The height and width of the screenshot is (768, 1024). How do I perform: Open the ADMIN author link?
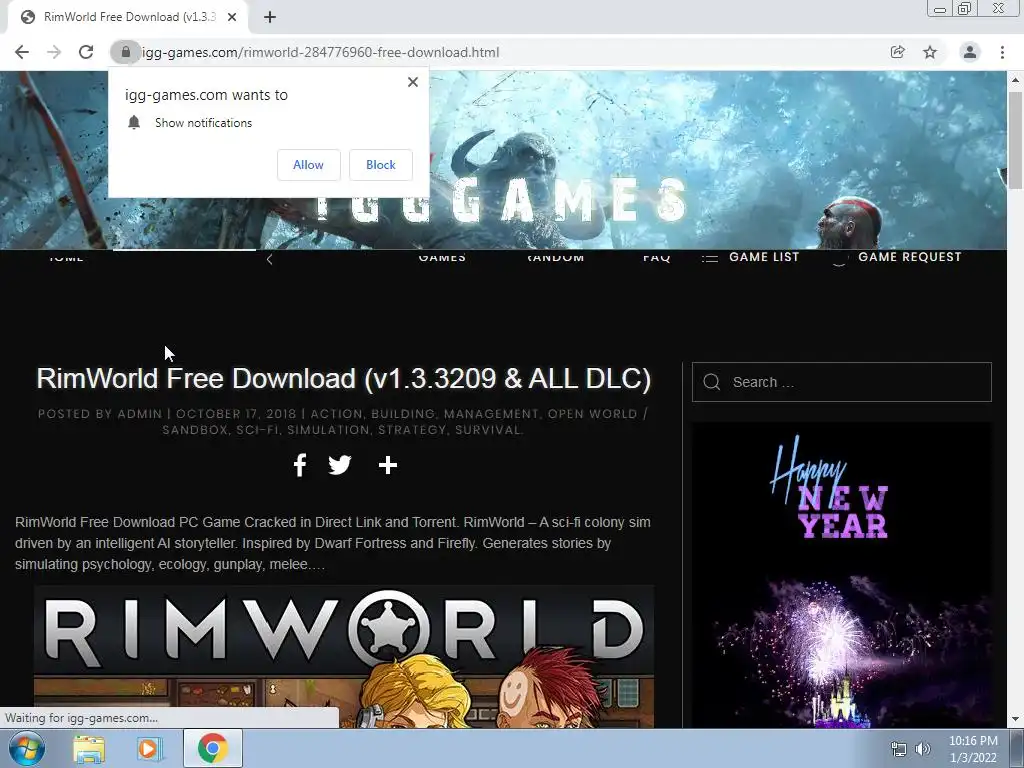click(x=140, y=414)
